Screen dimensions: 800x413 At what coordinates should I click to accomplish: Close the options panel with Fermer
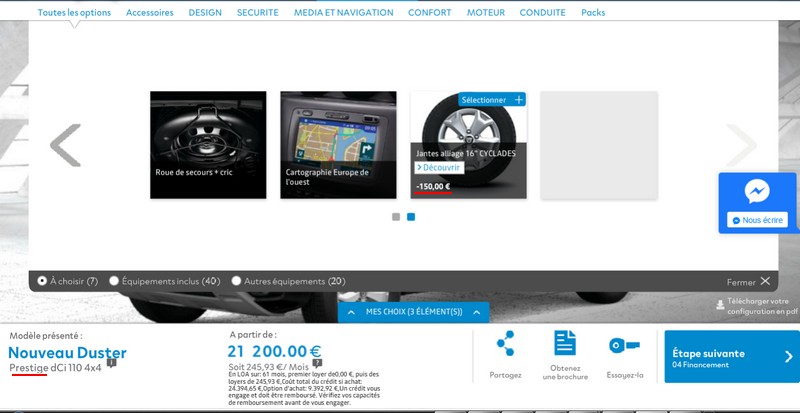[748, 281]
